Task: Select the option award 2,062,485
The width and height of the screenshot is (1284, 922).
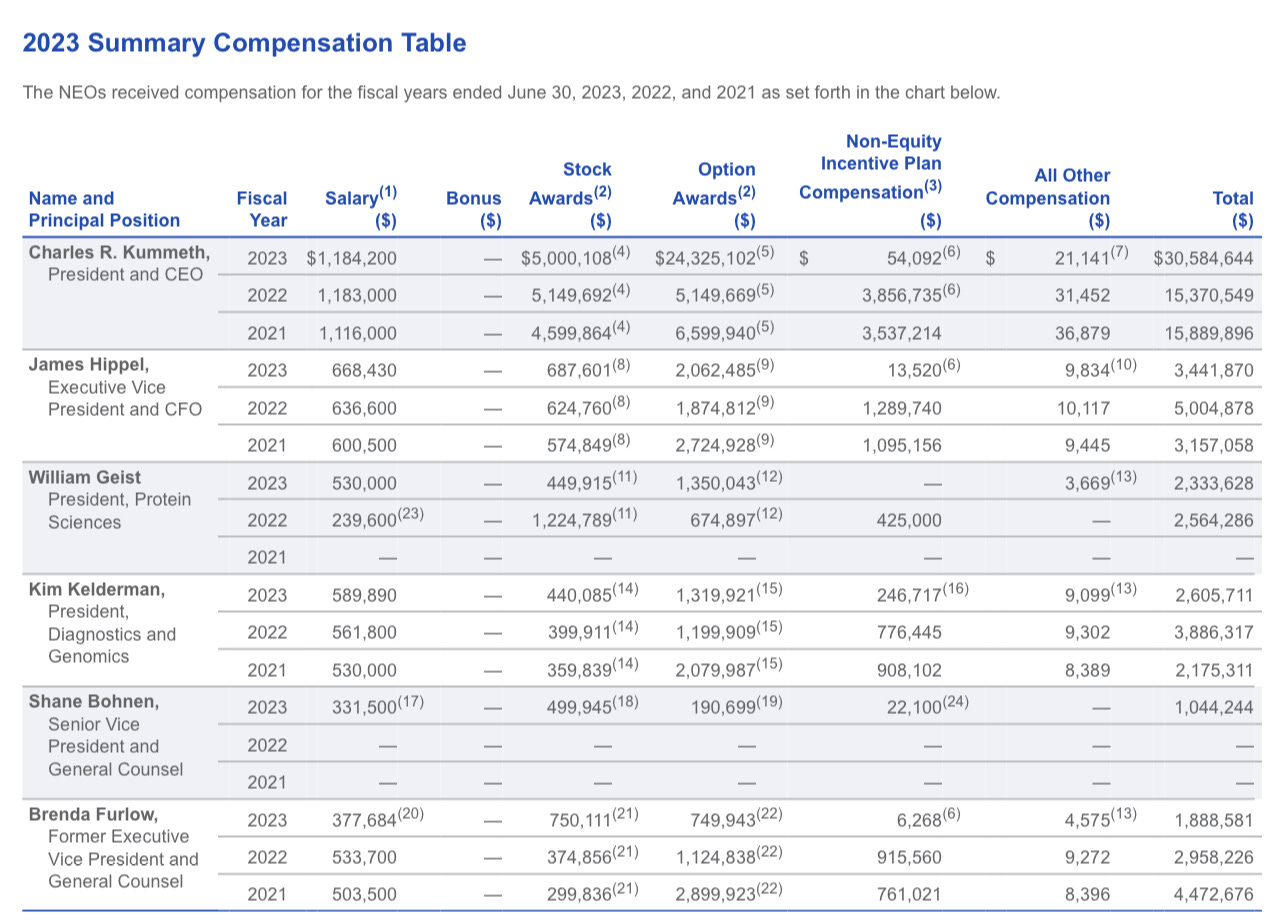Action: click(x=714, y=371)
